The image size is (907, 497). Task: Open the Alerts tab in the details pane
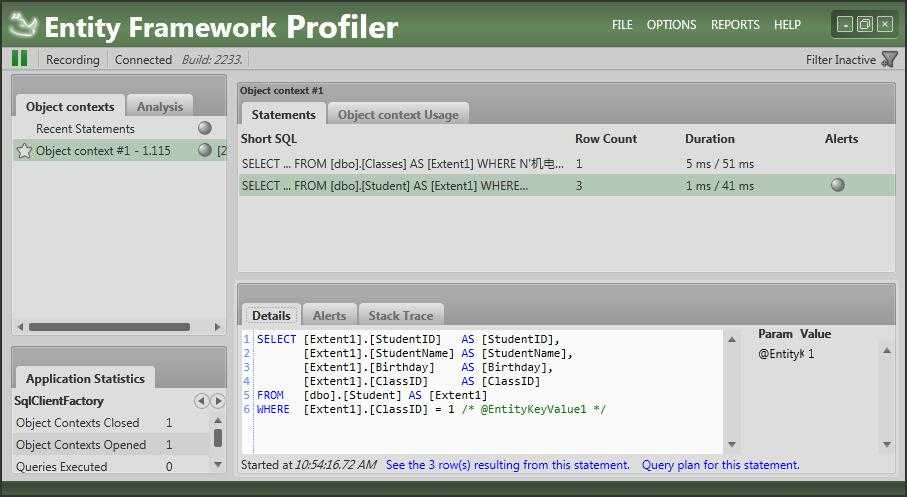(330, 315)
